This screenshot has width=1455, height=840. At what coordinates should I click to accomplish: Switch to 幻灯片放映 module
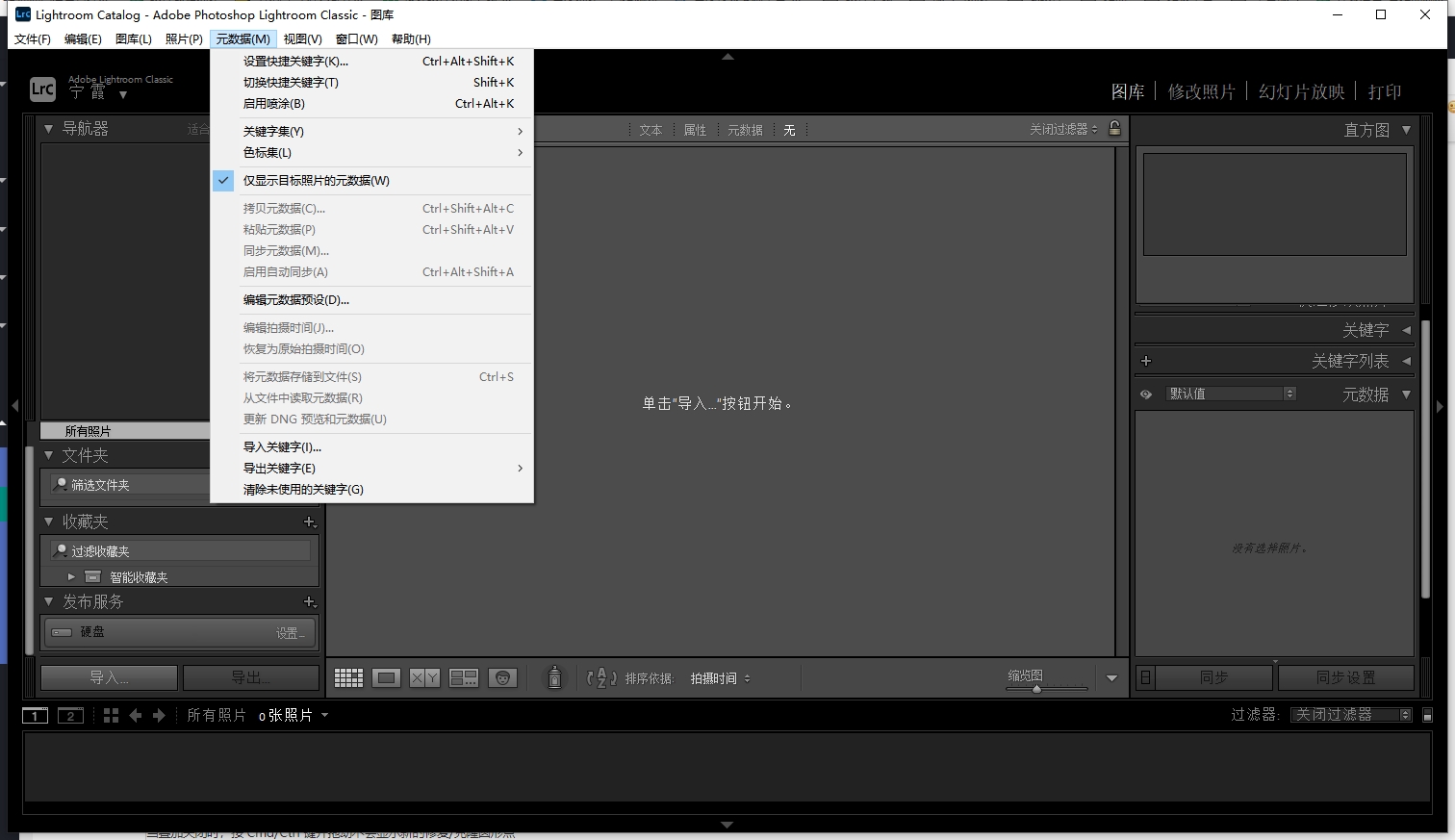[1301, 91]
